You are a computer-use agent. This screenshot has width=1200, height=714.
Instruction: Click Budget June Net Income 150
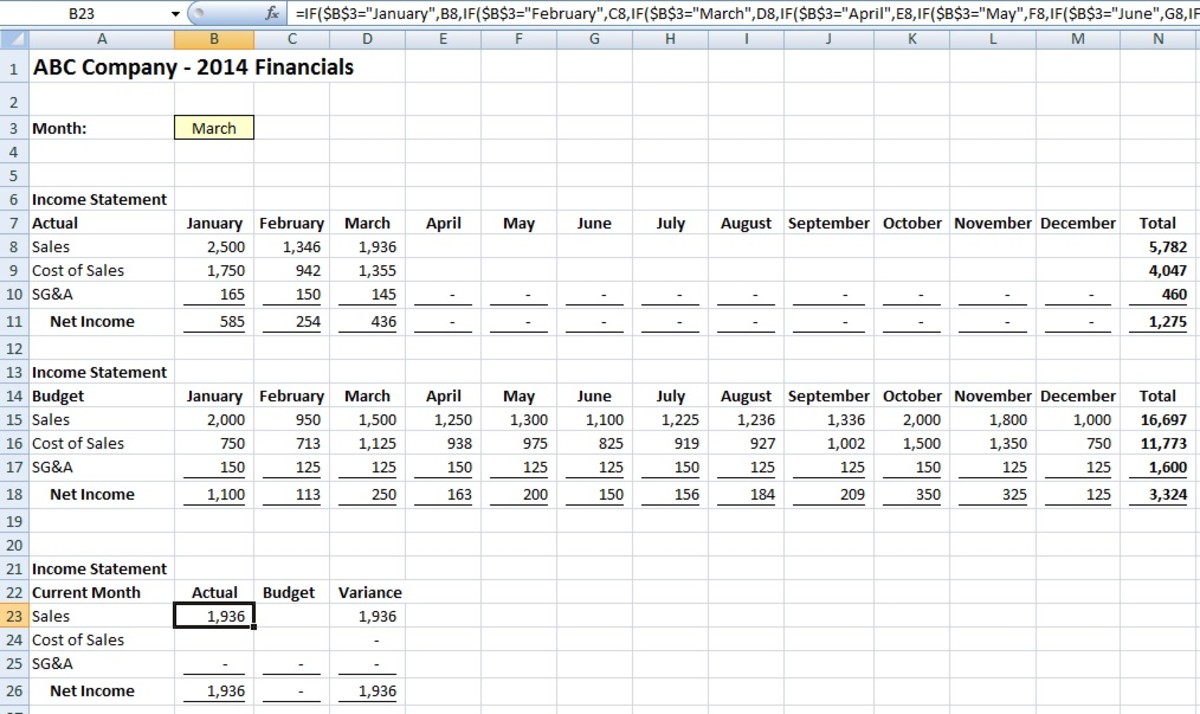coord(609,494)
